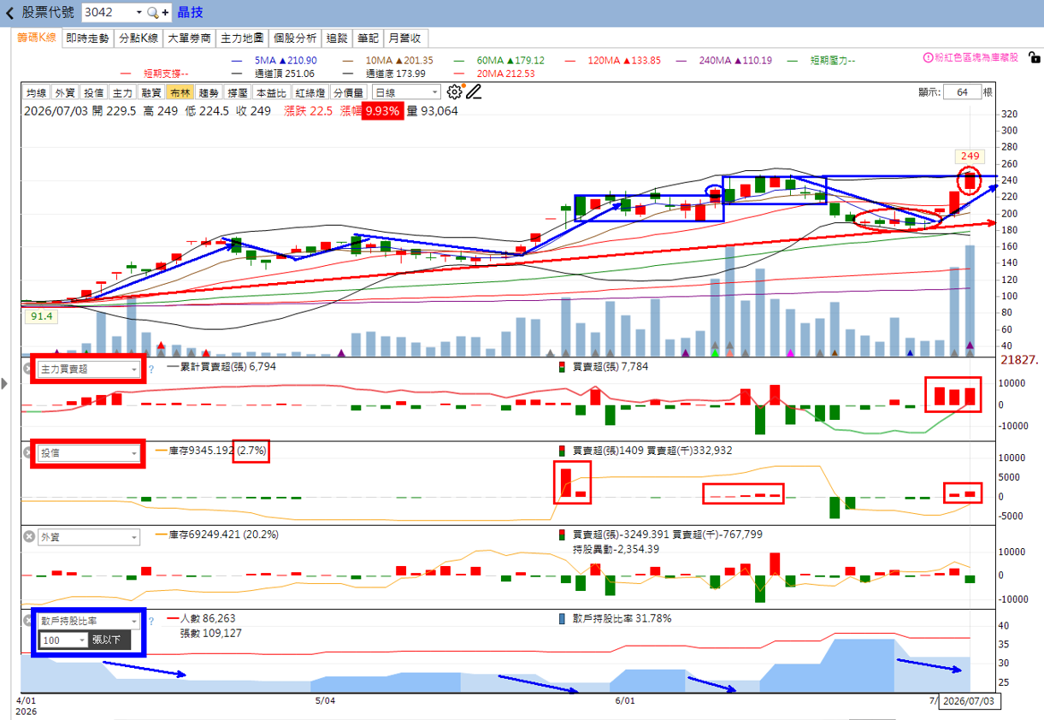
Task: Toggle the 紅綠燈 indicator
Action: [310, 93]
